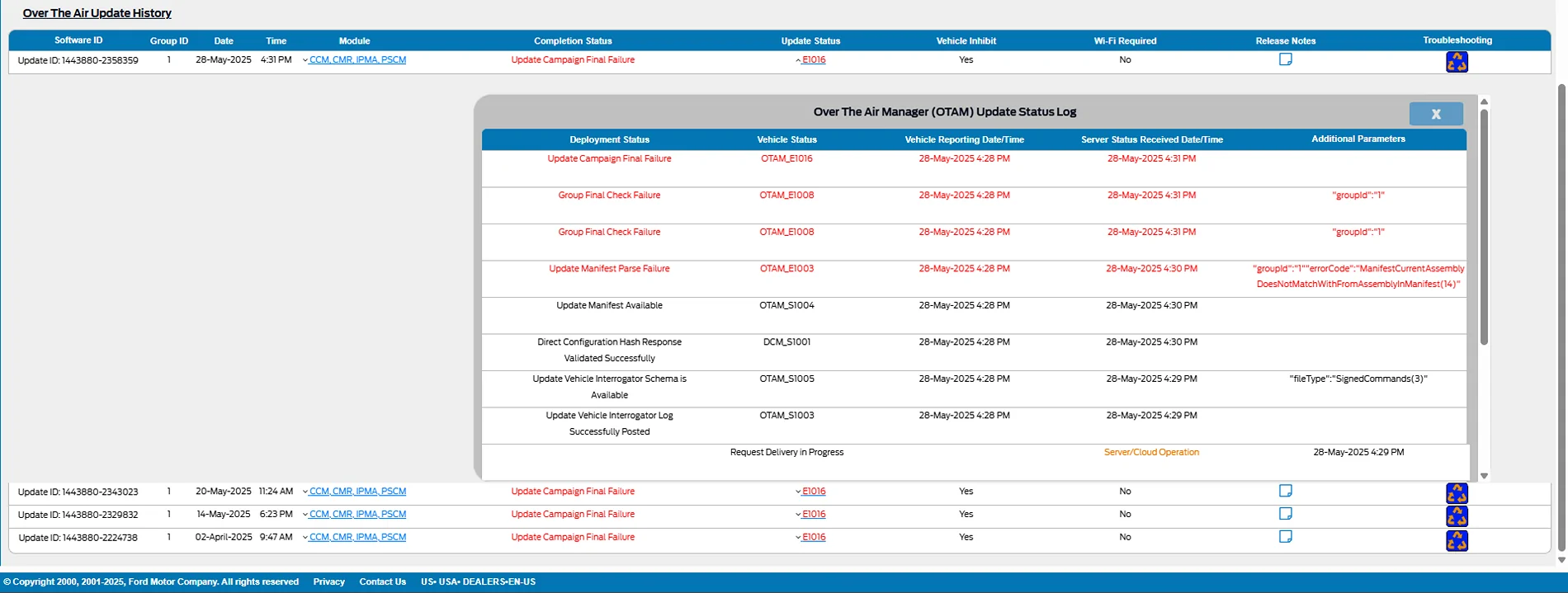
Task: Expand E1016 status for 02-April-2025 update
Action: [810, 537]
